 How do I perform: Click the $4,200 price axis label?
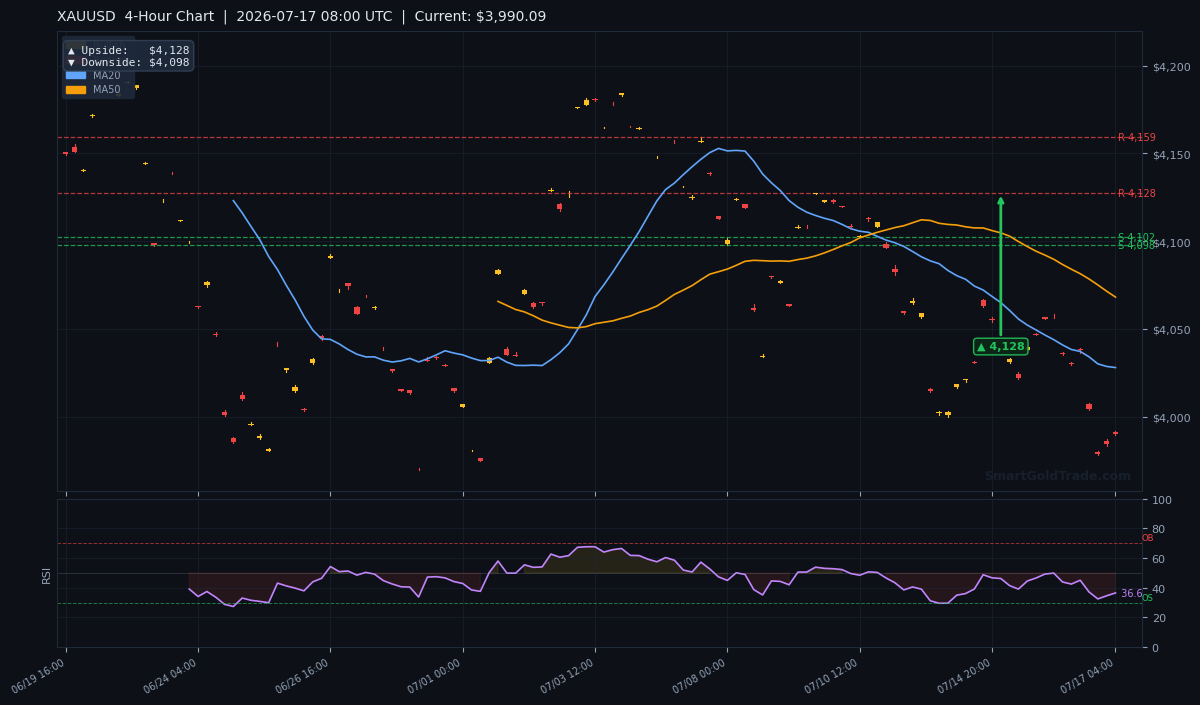[1170, 67]
